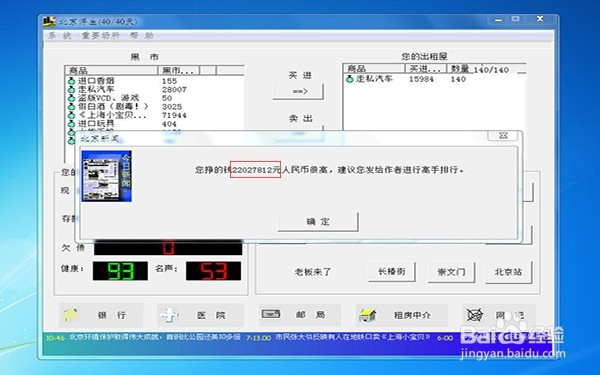Click the envelope icon next to 邮局
The height and width of the screenshot is (375, 600).
(x=271, y=314)
